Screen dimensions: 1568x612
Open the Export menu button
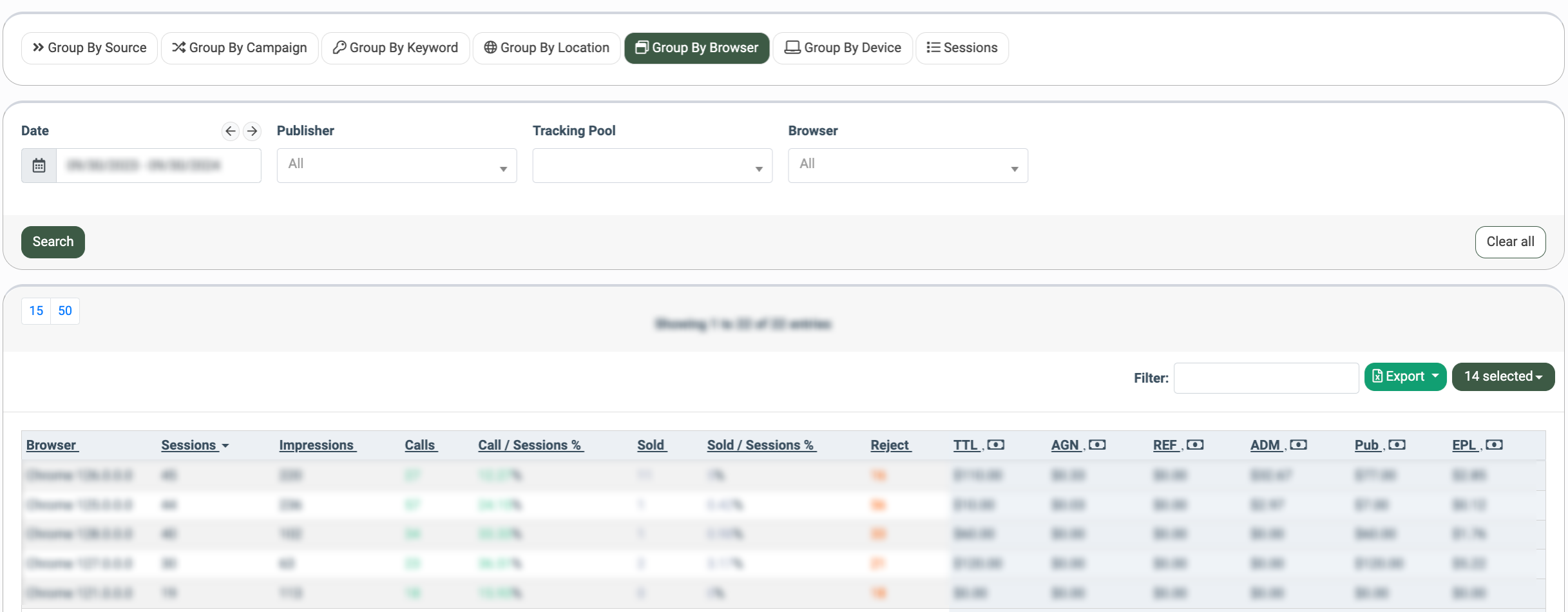[1404, 377]
